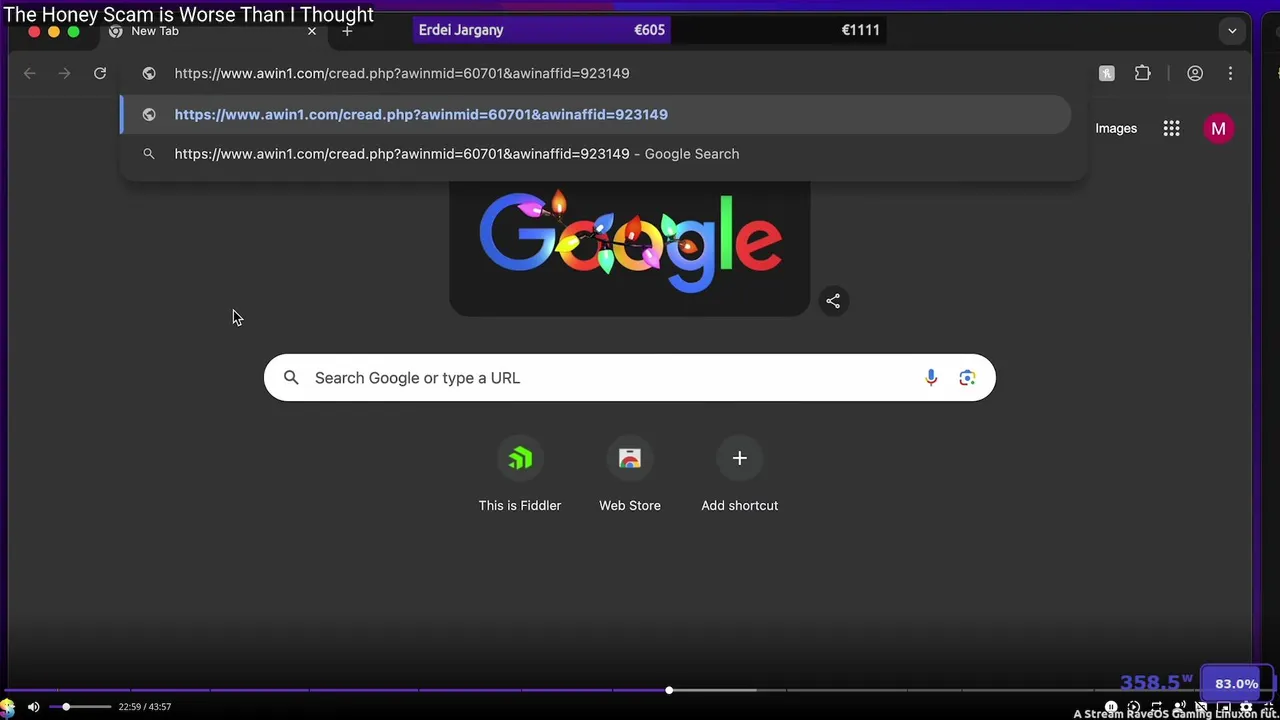Open the Google account avatar M
Image resolution: width=1280 pixels, height=720 pixels.
[1218, 128]
